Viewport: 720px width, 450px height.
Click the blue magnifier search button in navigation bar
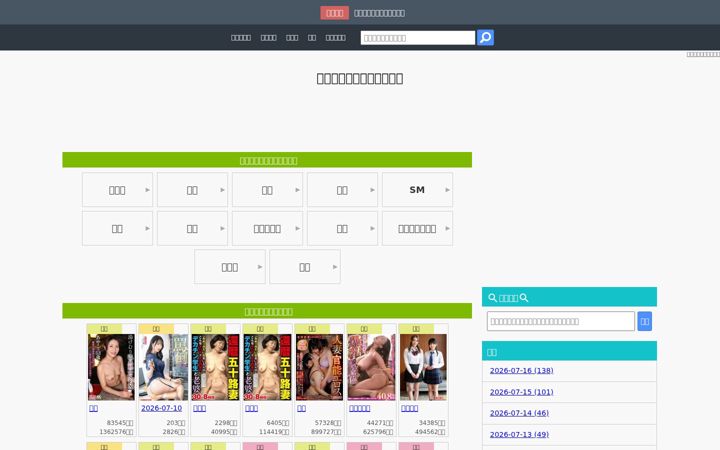485,38
